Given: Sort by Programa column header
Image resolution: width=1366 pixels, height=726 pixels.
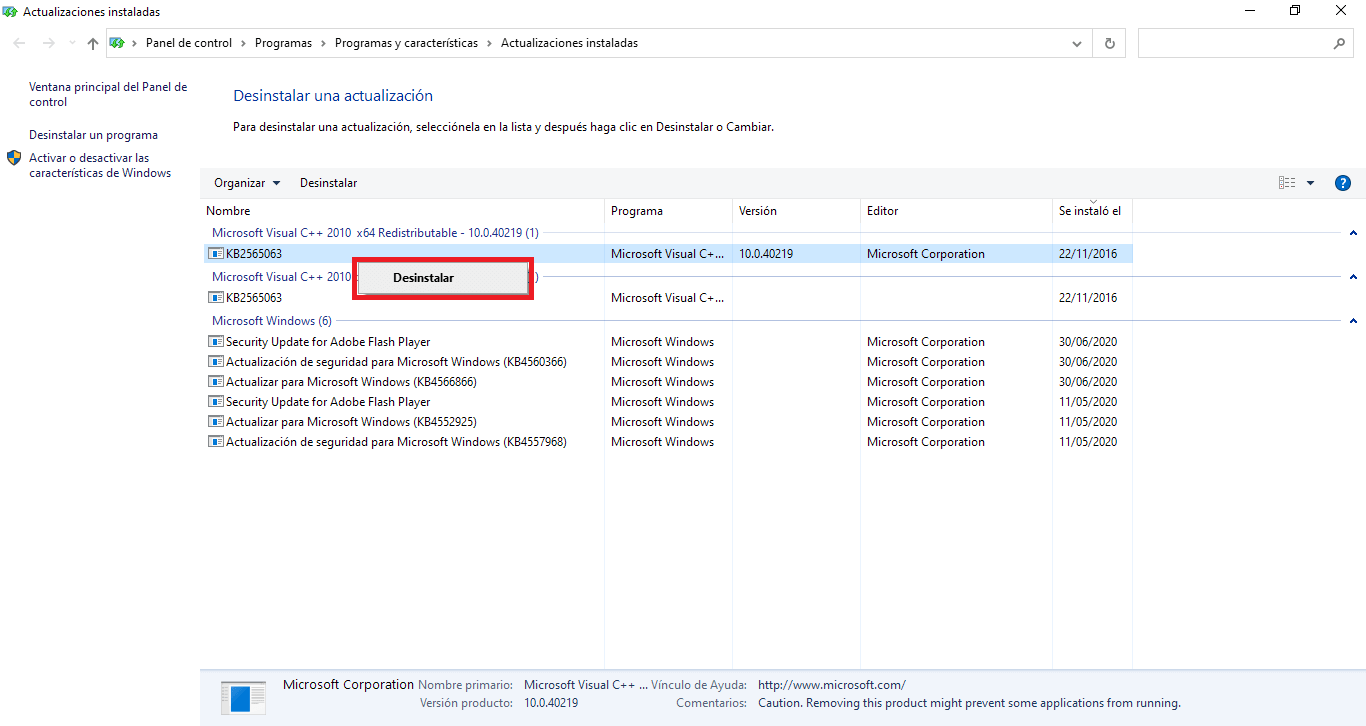Looking at the screenshot, I should 669,211.
